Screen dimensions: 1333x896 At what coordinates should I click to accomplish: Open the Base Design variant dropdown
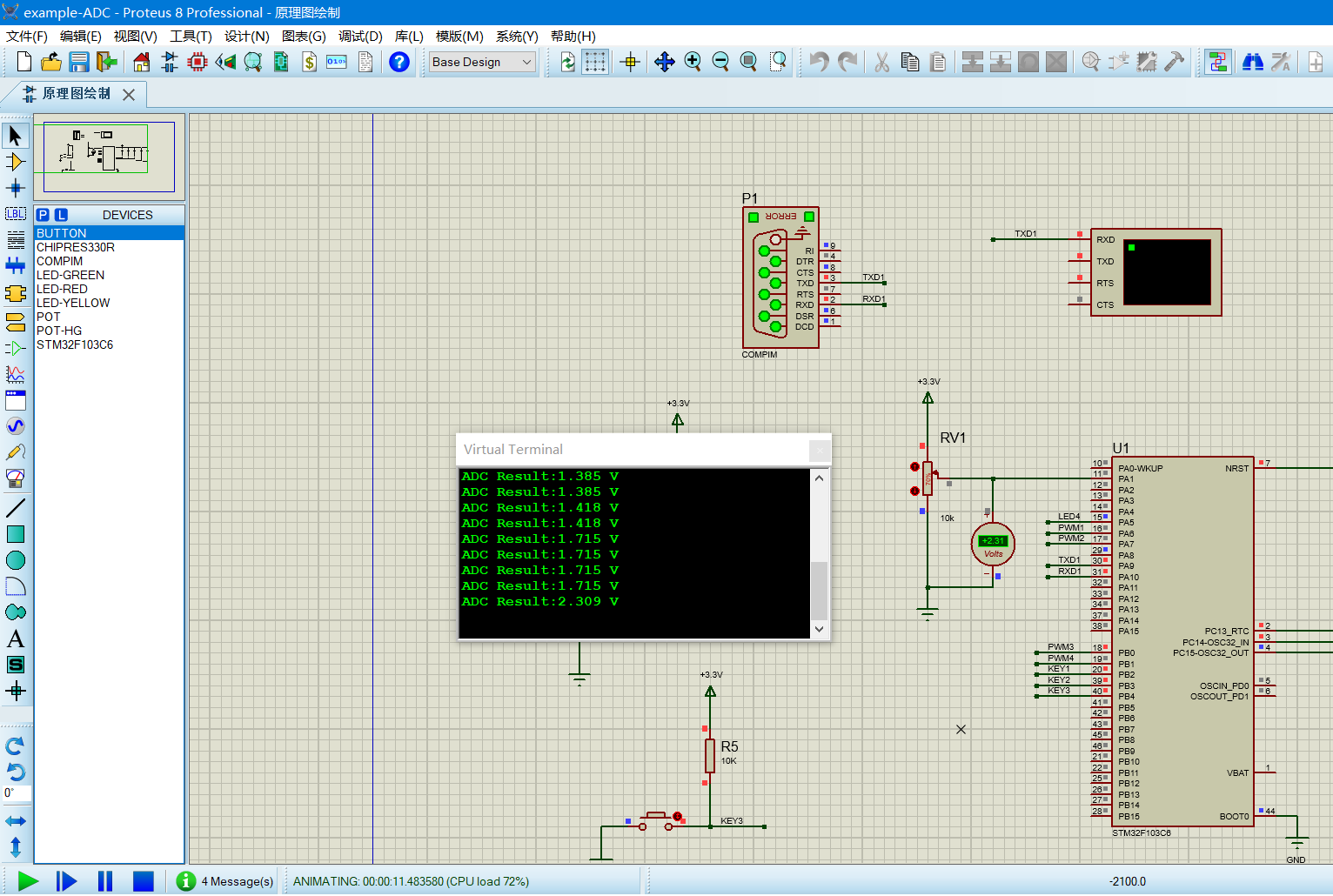(x=482, y=62)
